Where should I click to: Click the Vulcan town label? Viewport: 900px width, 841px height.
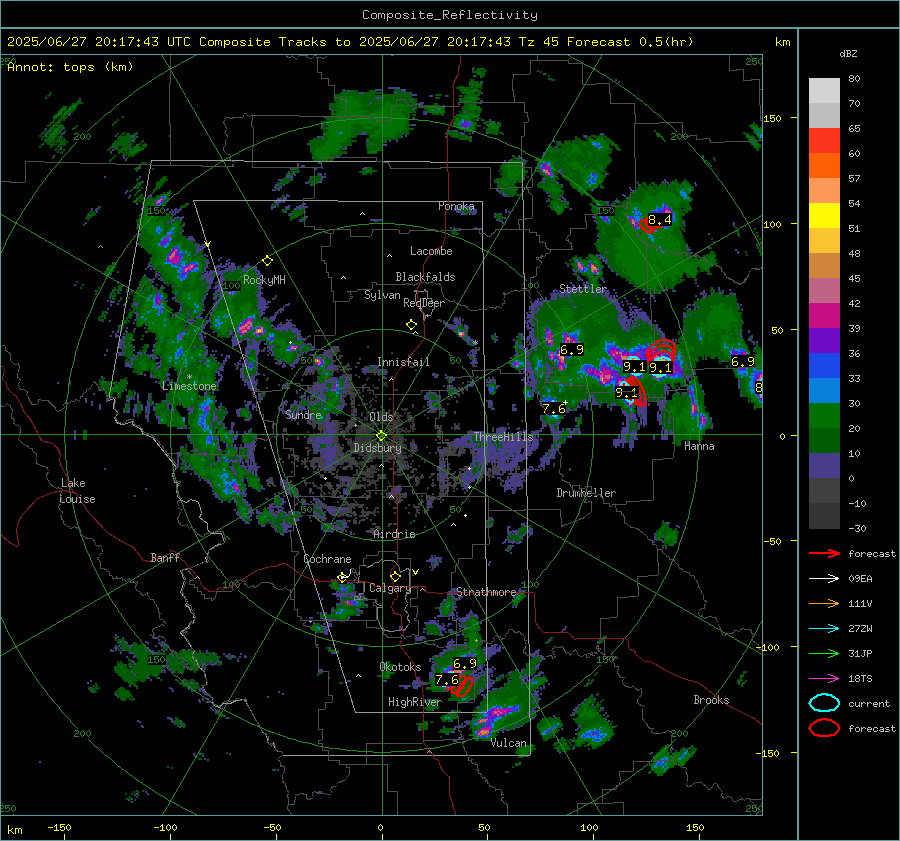point(508,743)
